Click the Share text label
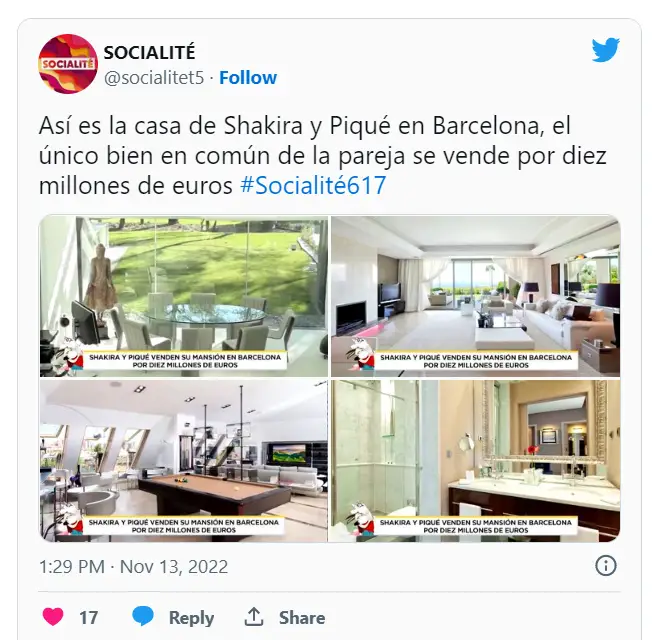Screen dimensions: 652x640 [302, 618]
